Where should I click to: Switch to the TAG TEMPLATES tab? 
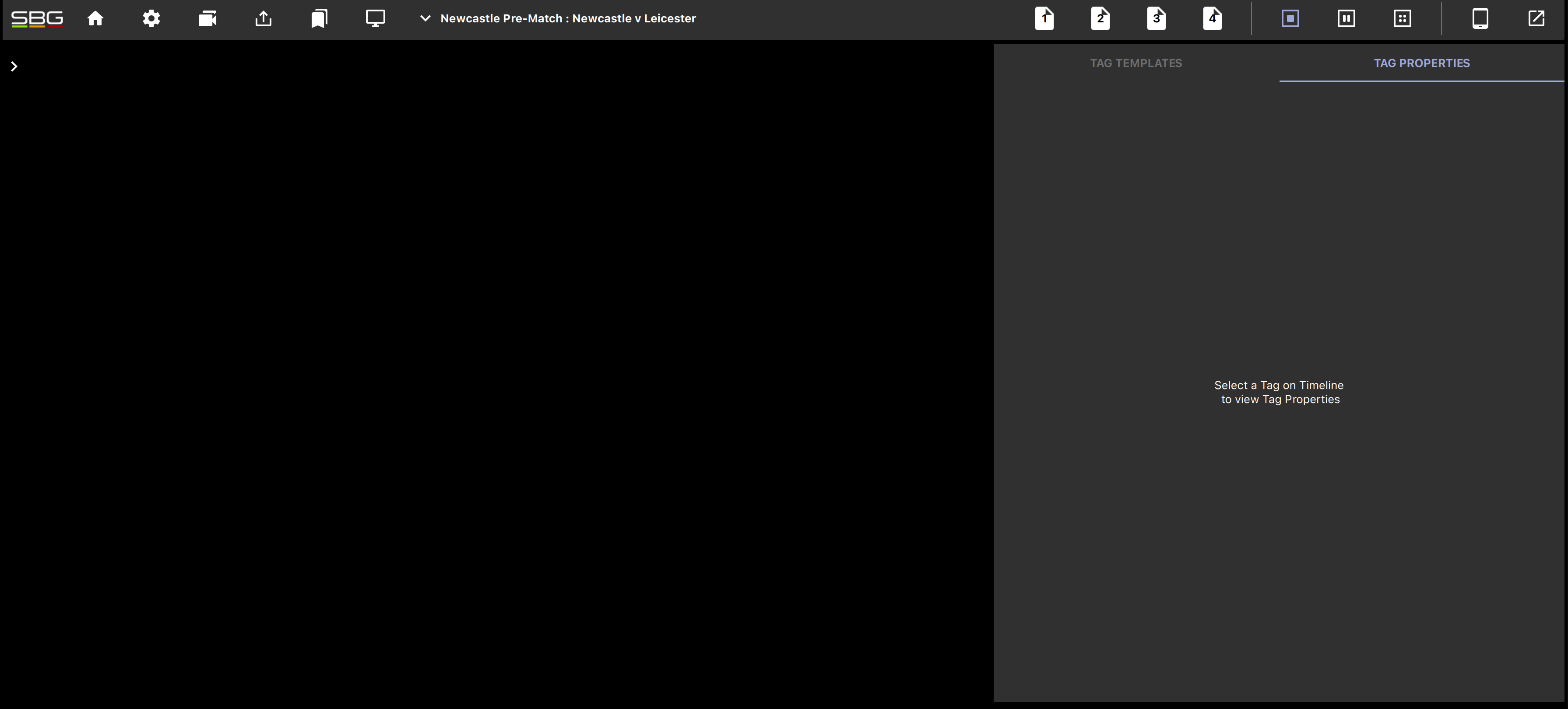pyautogui.click(x=1136, y=63)
